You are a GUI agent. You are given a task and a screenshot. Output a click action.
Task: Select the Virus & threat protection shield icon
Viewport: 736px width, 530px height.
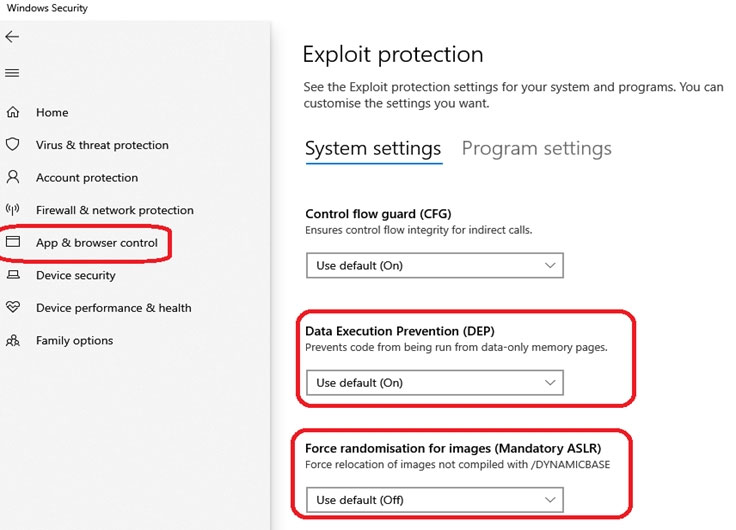click(13, 144)
